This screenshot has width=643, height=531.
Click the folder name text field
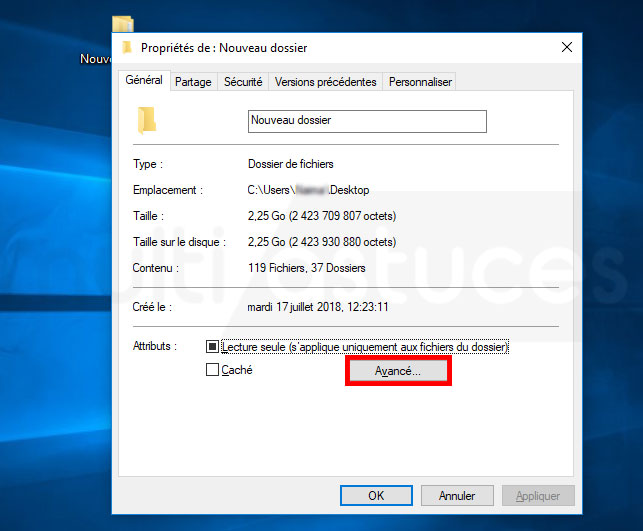tap(366, 121)
